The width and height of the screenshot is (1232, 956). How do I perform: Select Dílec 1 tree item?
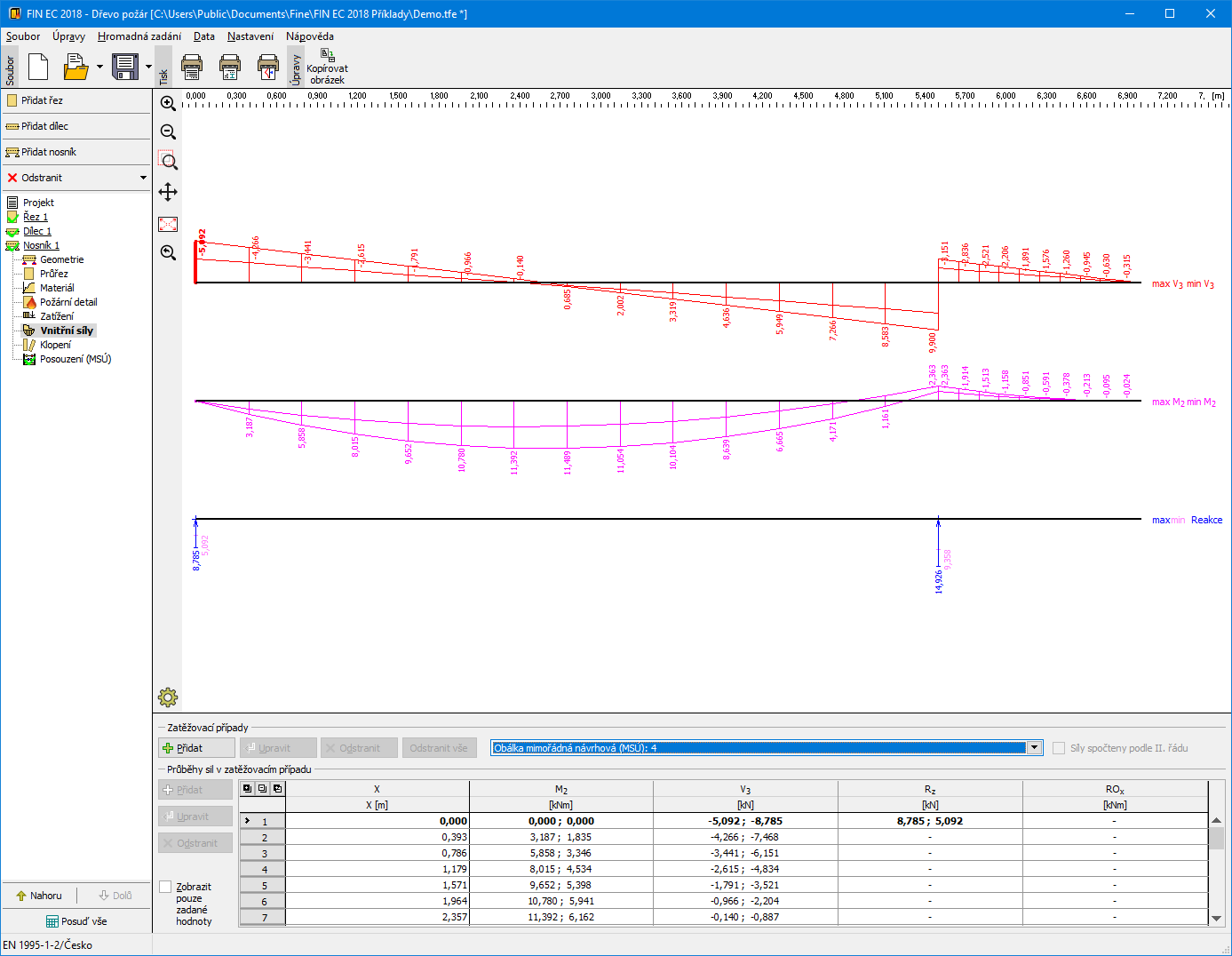click(x=37, y=231)
